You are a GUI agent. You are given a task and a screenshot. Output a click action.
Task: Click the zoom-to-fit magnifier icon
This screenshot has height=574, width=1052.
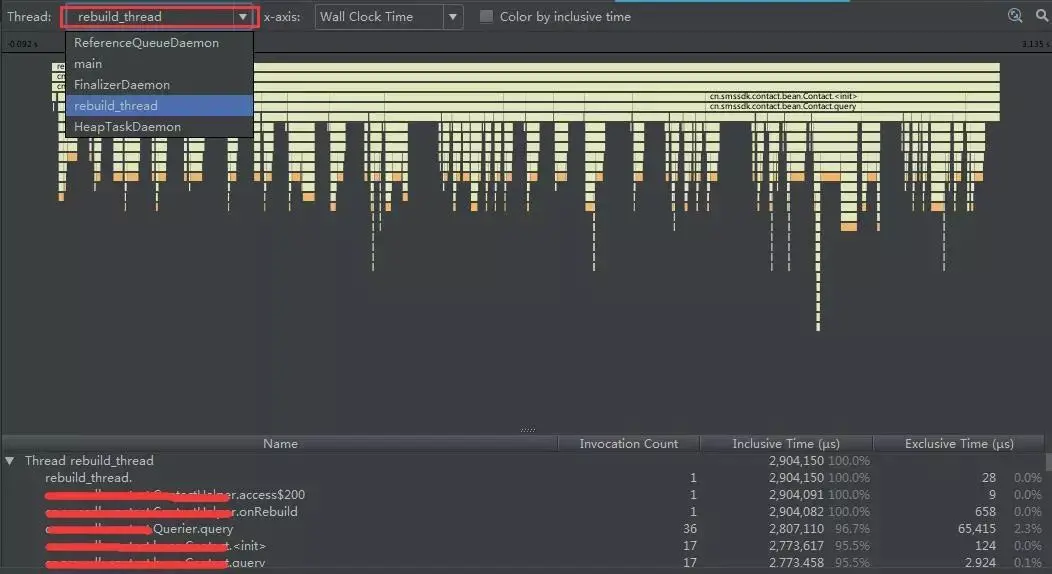1015,15
